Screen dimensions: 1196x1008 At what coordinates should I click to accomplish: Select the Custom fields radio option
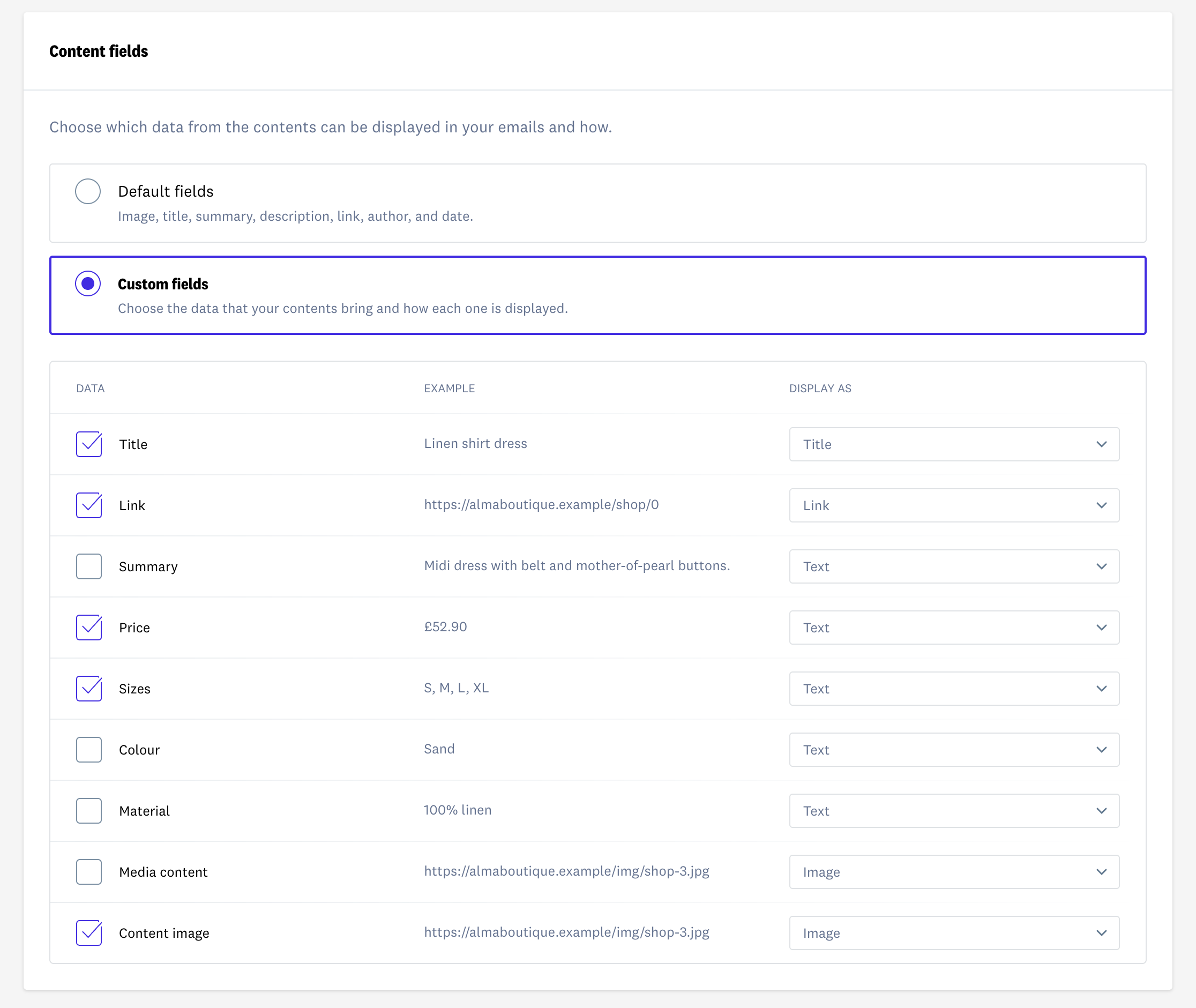tap(88, 284)
